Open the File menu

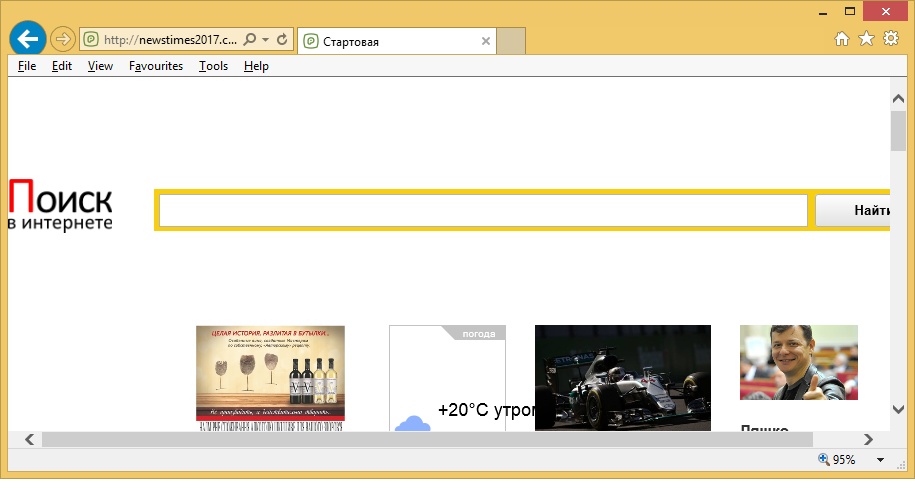click(x=27, y=66)
